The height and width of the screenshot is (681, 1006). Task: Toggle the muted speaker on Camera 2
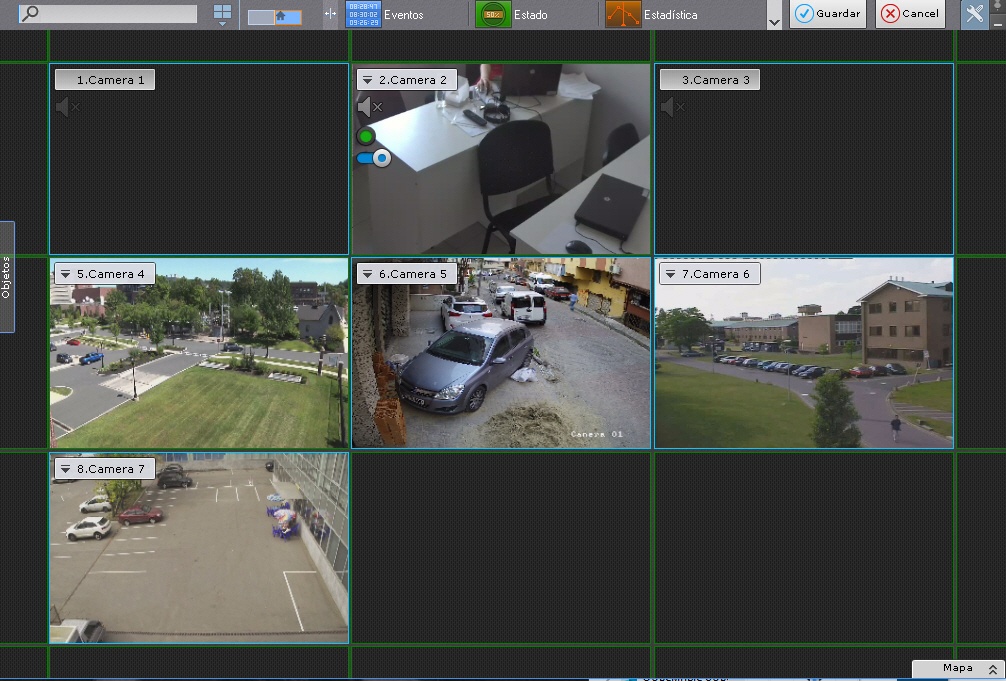370,107
